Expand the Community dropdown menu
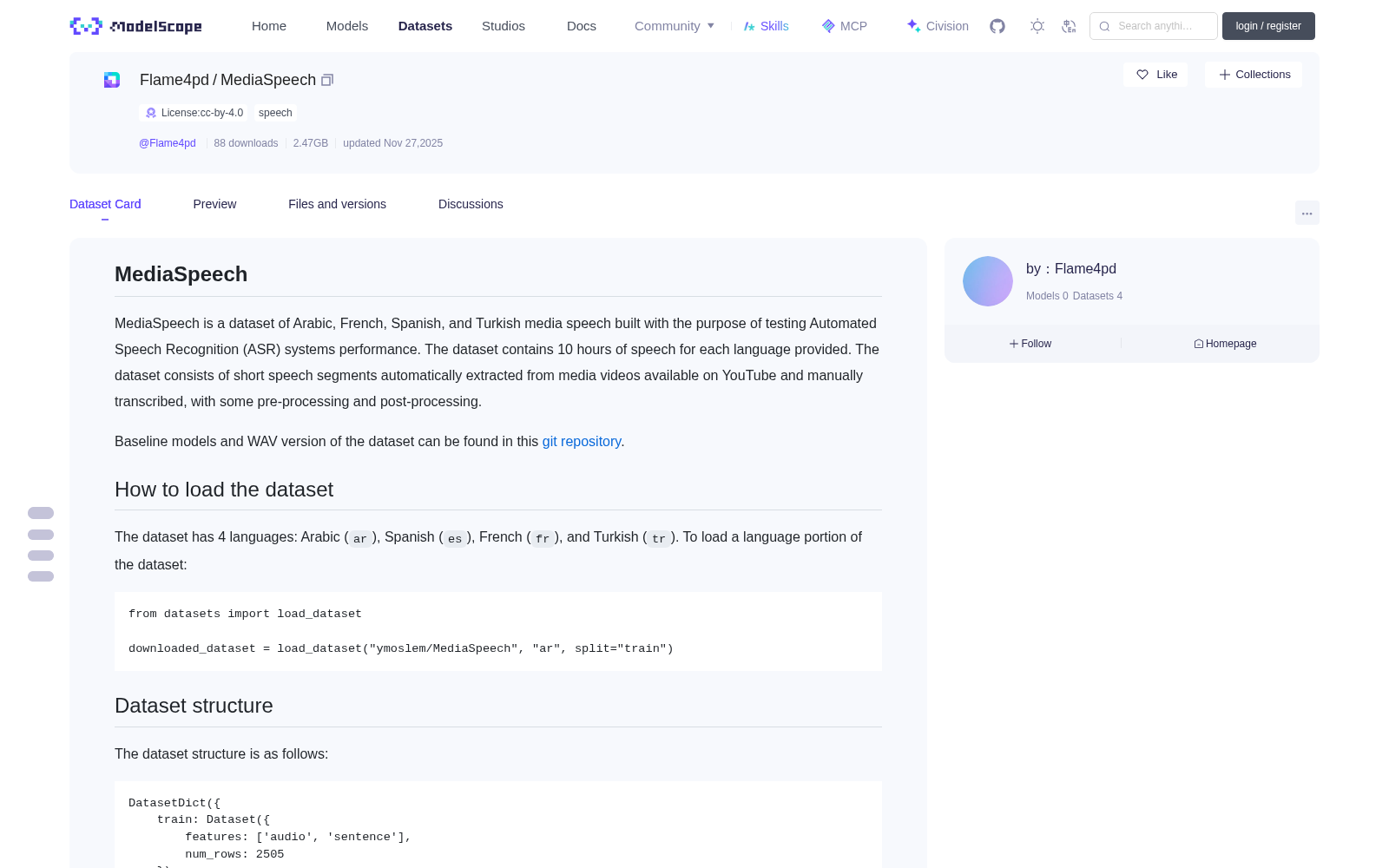Image resolution: width=1389 pixels, height=868 pixels. click(675, 26)
